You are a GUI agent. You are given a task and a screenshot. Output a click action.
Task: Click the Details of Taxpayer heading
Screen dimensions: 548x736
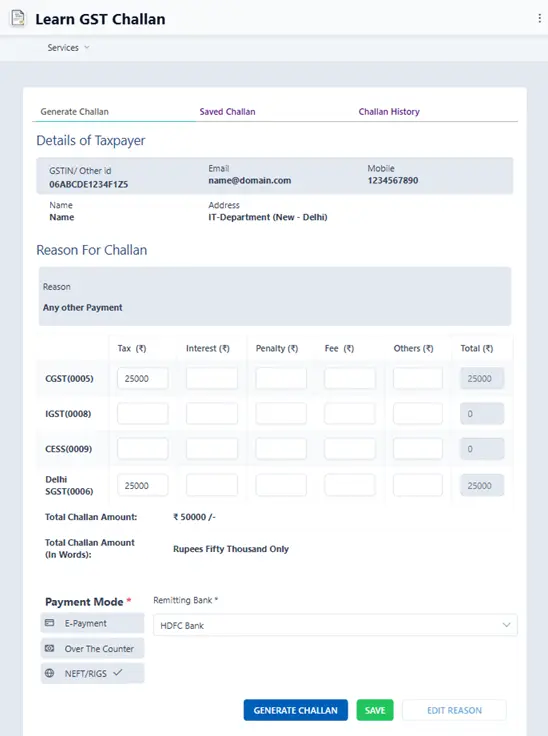(x=91, y=140)
